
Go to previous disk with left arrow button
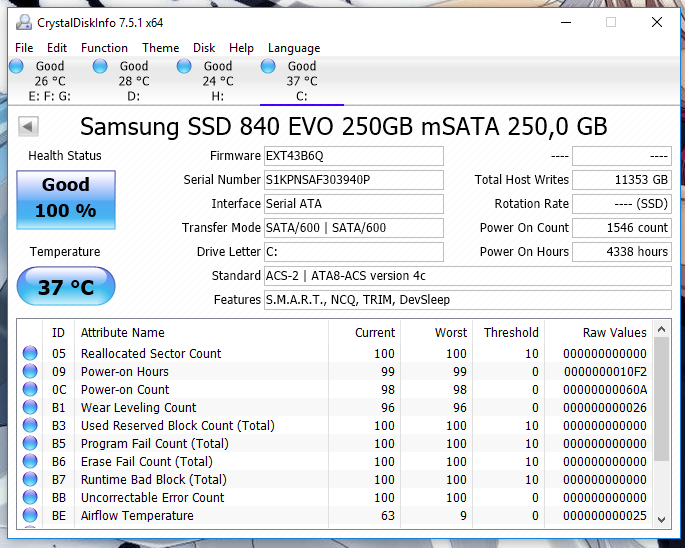pyautogui.click(x=28, y=127)
